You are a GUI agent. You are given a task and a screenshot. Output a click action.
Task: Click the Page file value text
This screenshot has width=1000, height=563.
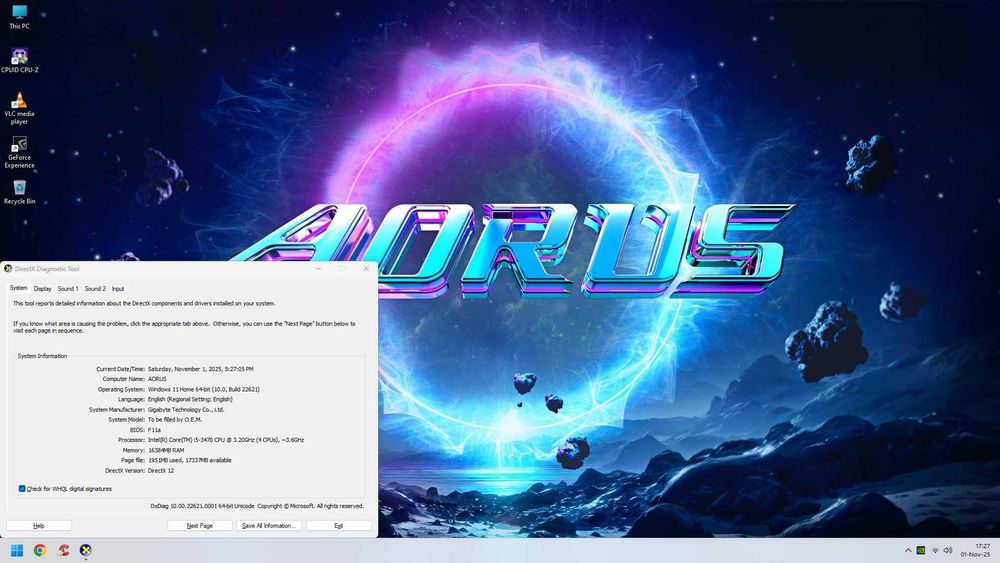189,460
